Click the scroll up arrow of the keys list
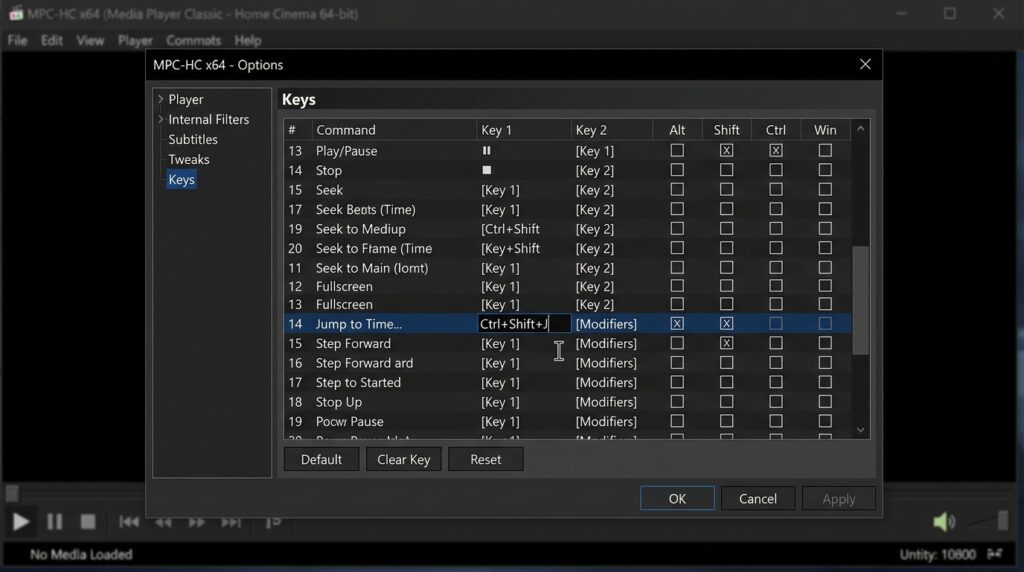Image resolution: width=1024 pixels, height=572 pixels. coord(861,129)
